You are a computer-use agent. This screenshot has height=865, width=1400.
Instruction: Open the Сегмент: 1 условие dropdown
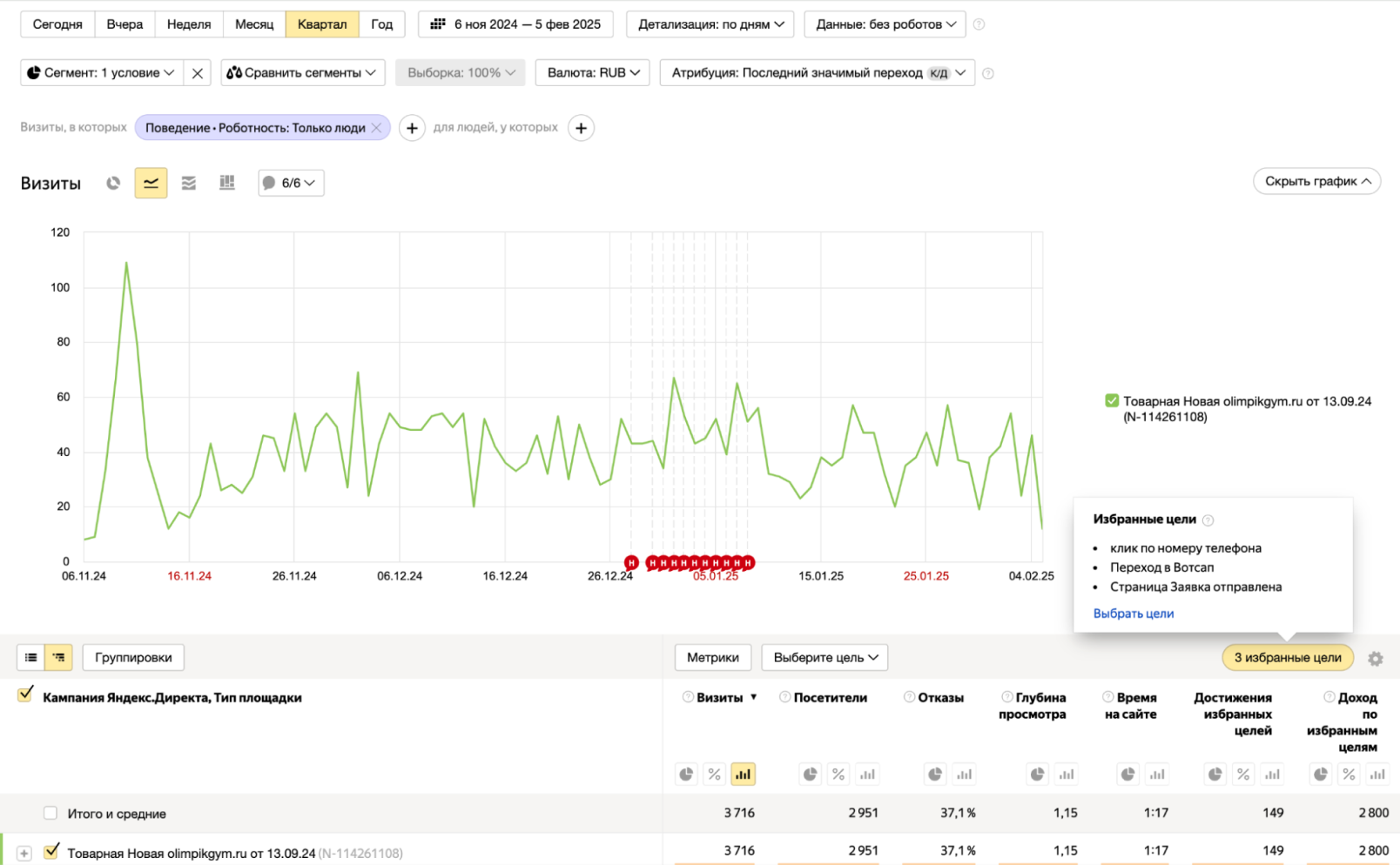click(x=102, y=73)
